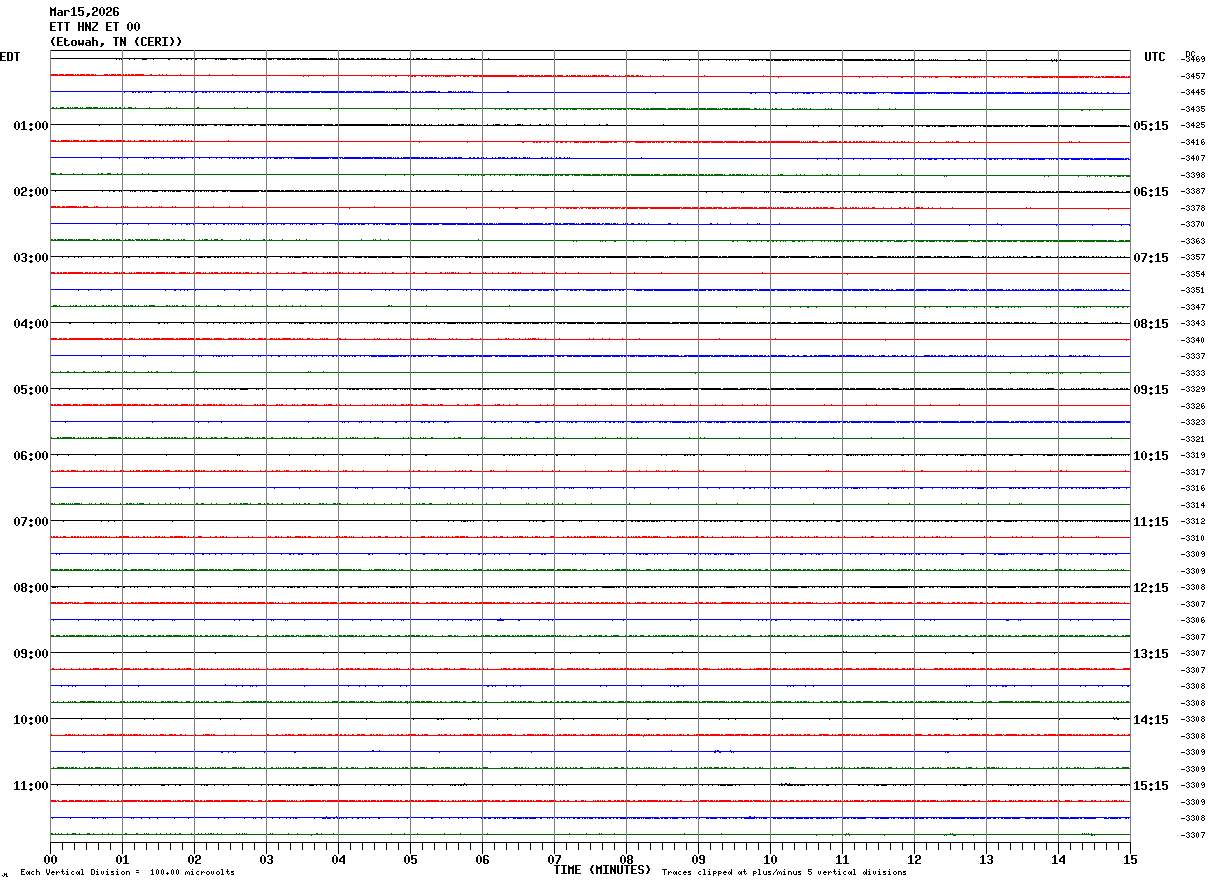This screenshot has height=886, width=1210.
Task: Click the DC offset value "-3387"
Action: (x=1192, y=192)
